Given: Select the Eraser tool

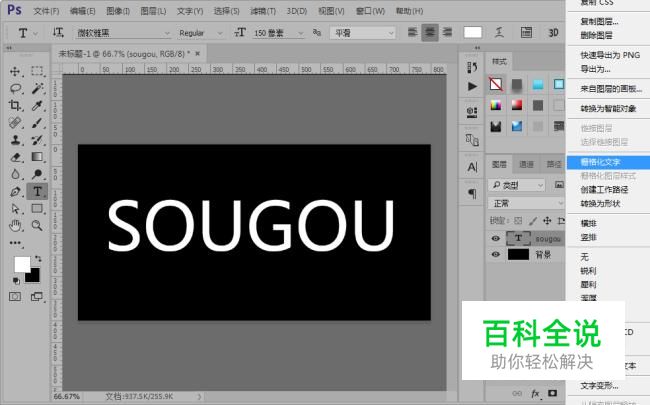Looking at the screenshot, I should (x=15, y=157).
